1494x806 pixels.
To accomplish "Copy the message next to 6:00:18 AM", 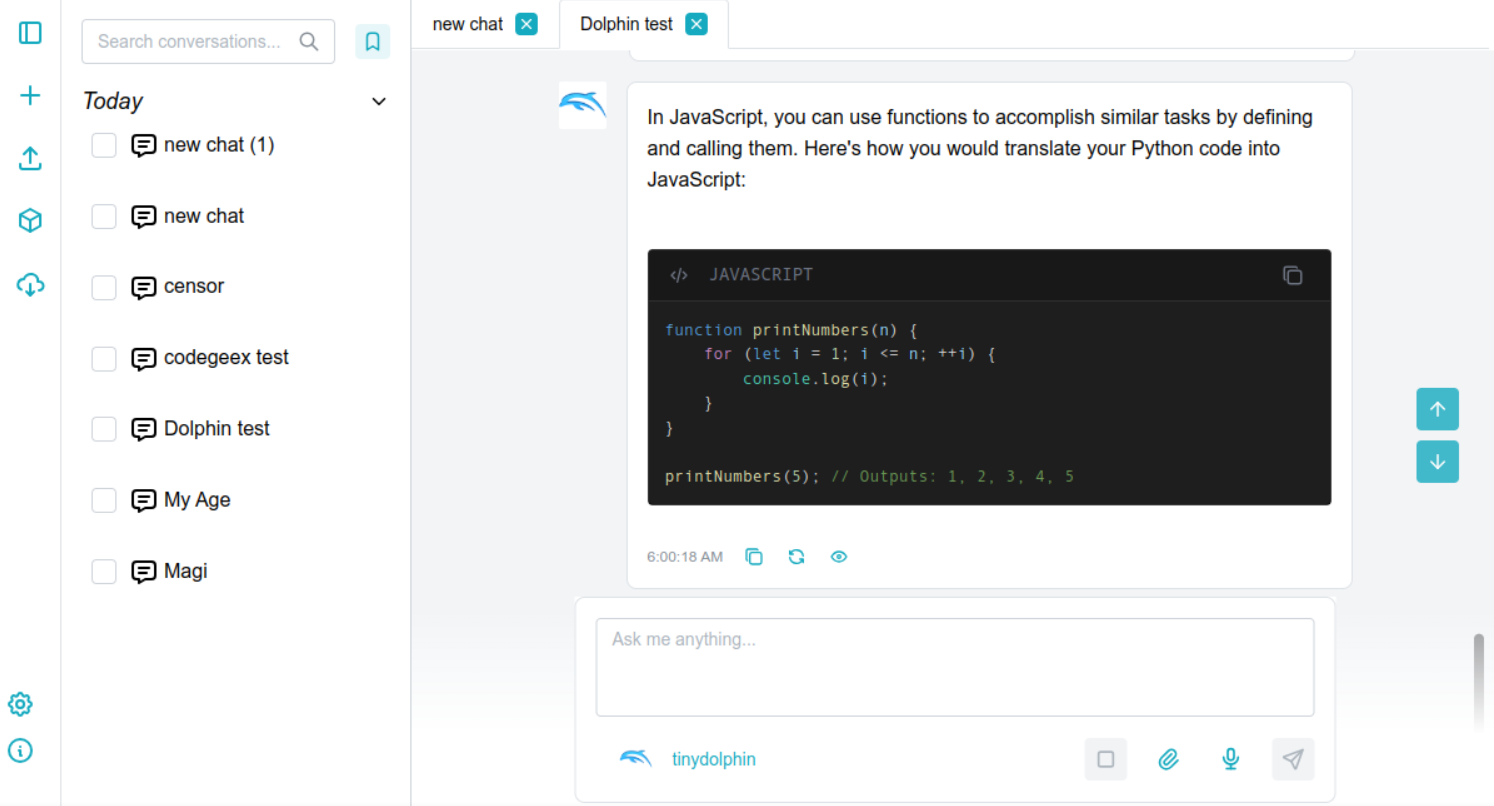I will click(x=754, y=557).
